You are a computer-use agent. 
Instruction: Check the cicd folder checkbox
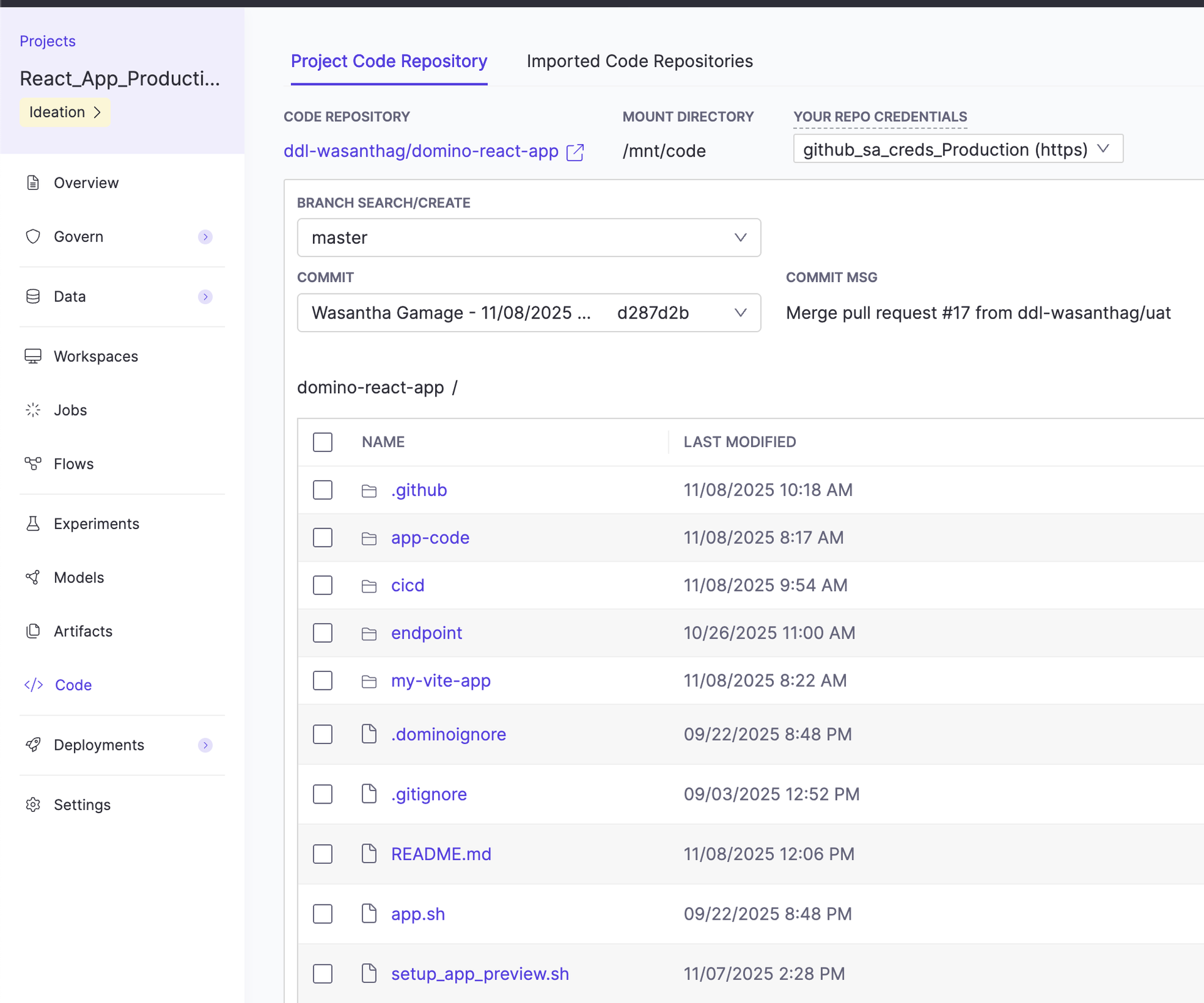323,585
